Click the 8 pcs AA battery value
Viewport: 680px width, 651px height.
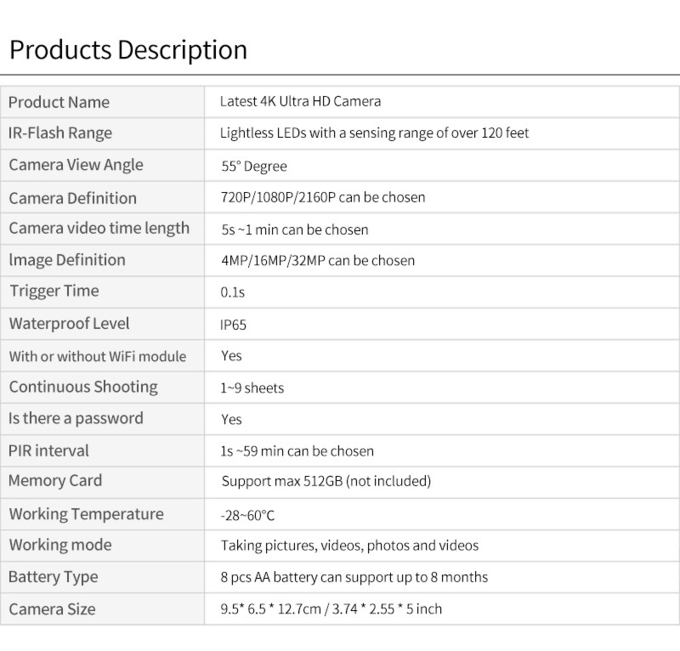coord(354,577)
